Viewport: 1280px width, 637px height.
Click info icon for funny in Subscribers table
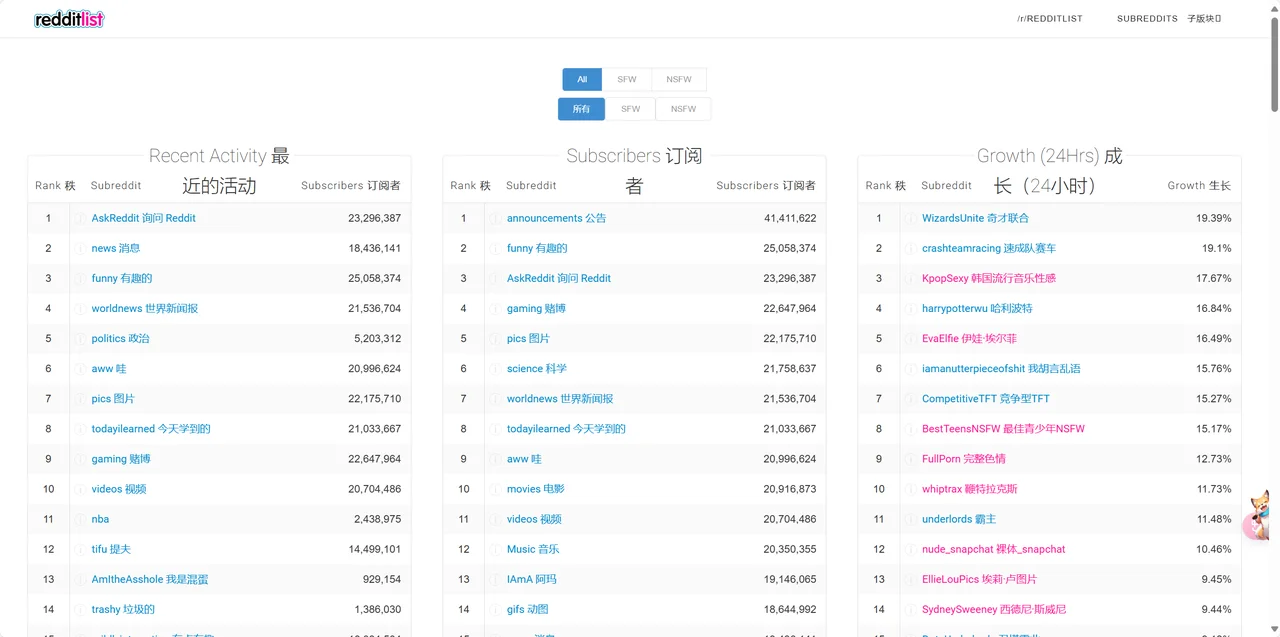495,248
